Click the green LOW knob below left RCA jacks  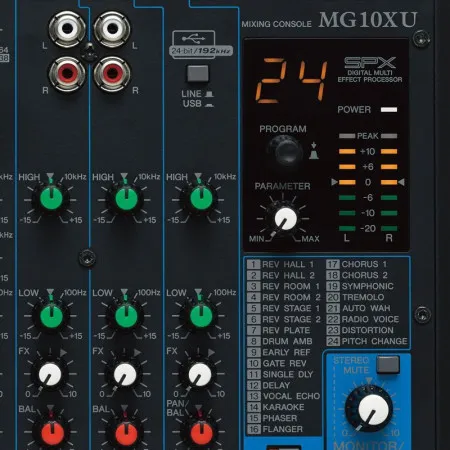[51, 315]
